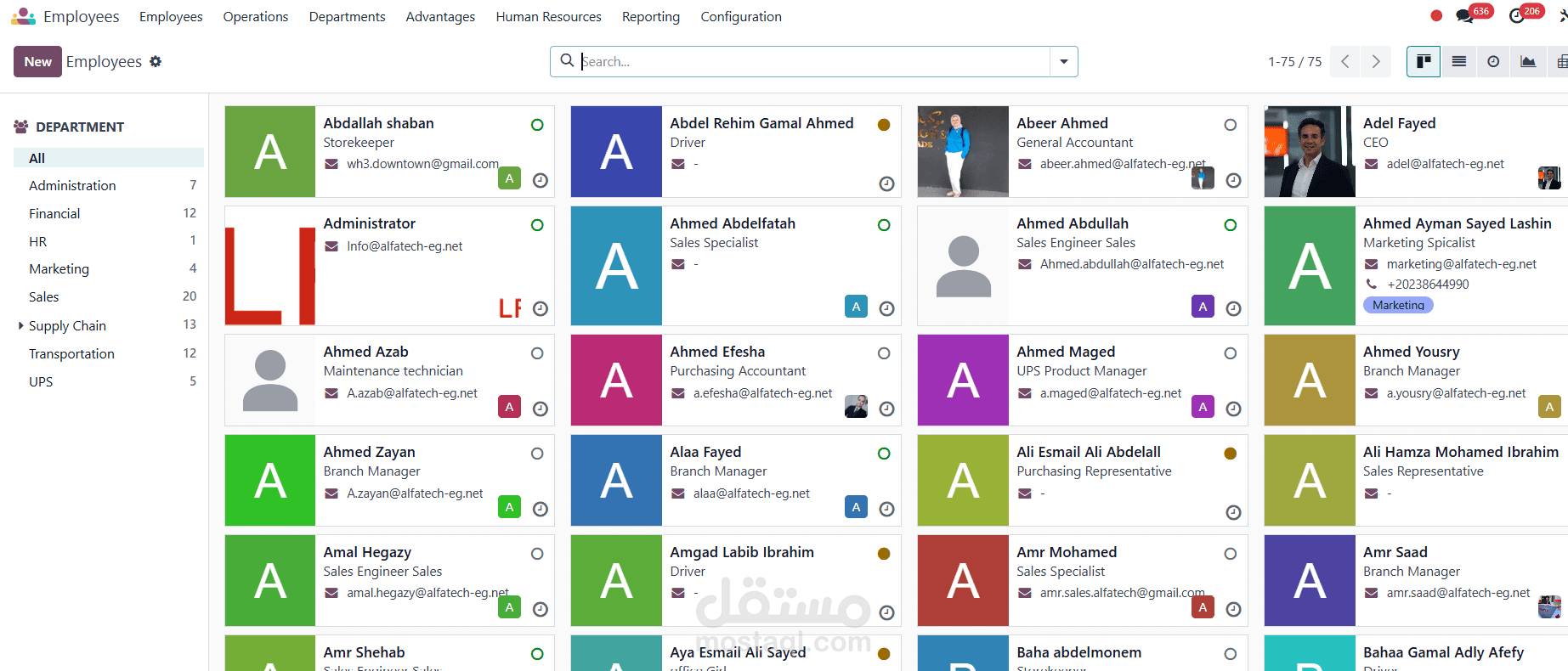Filter by Transportation department

pos(109,353)
